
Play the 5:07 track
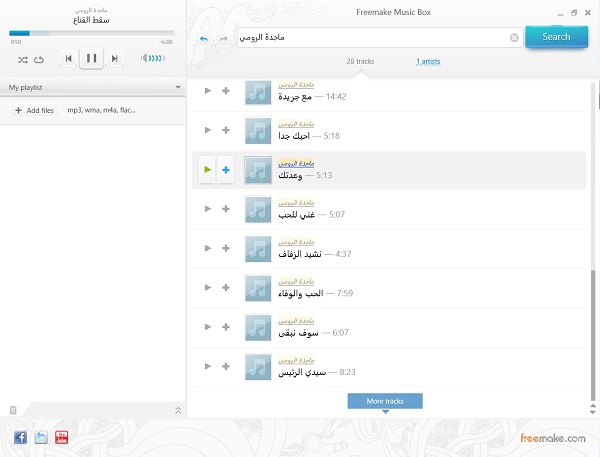pyautogui.click(x=208, y=209)
